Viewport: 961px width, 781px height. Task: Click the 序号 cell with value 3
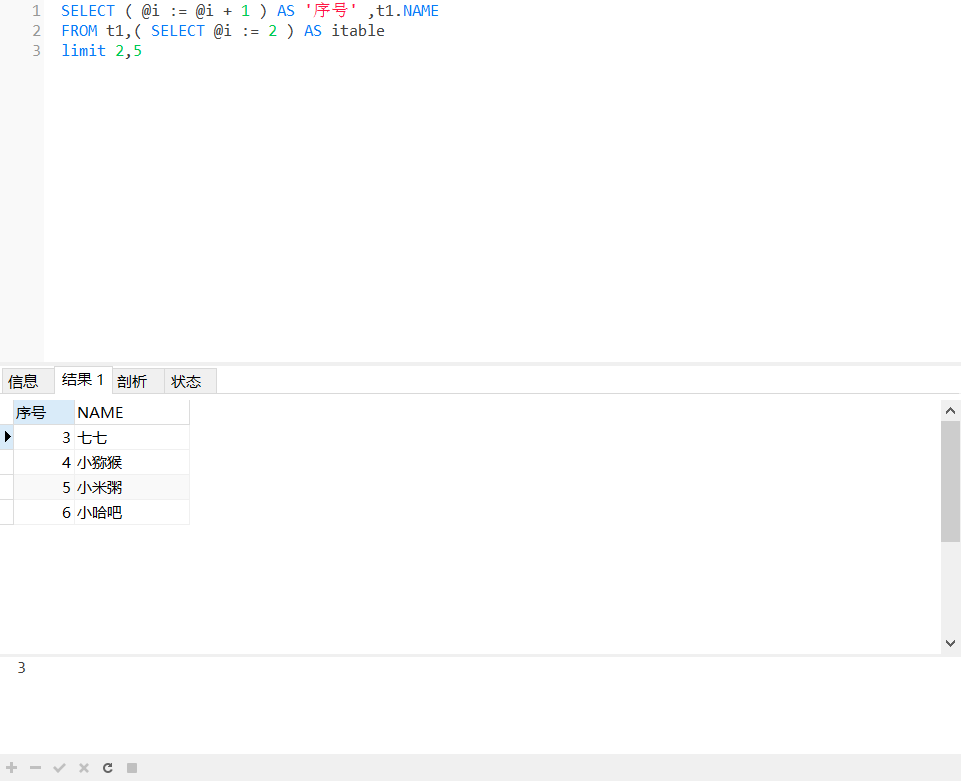[44, 438]
